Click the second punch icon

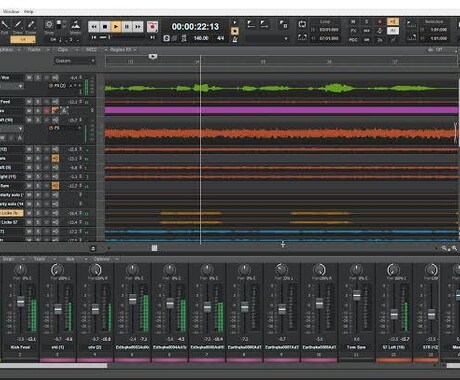tap(264, 24)
